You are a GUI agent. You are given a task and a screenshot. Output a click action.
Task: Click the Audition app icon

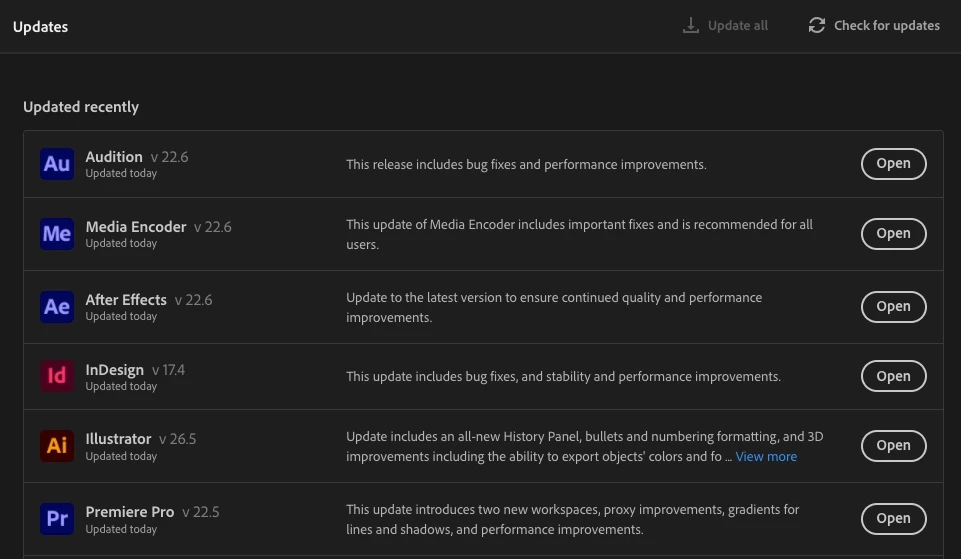click(x=57, y=164)
